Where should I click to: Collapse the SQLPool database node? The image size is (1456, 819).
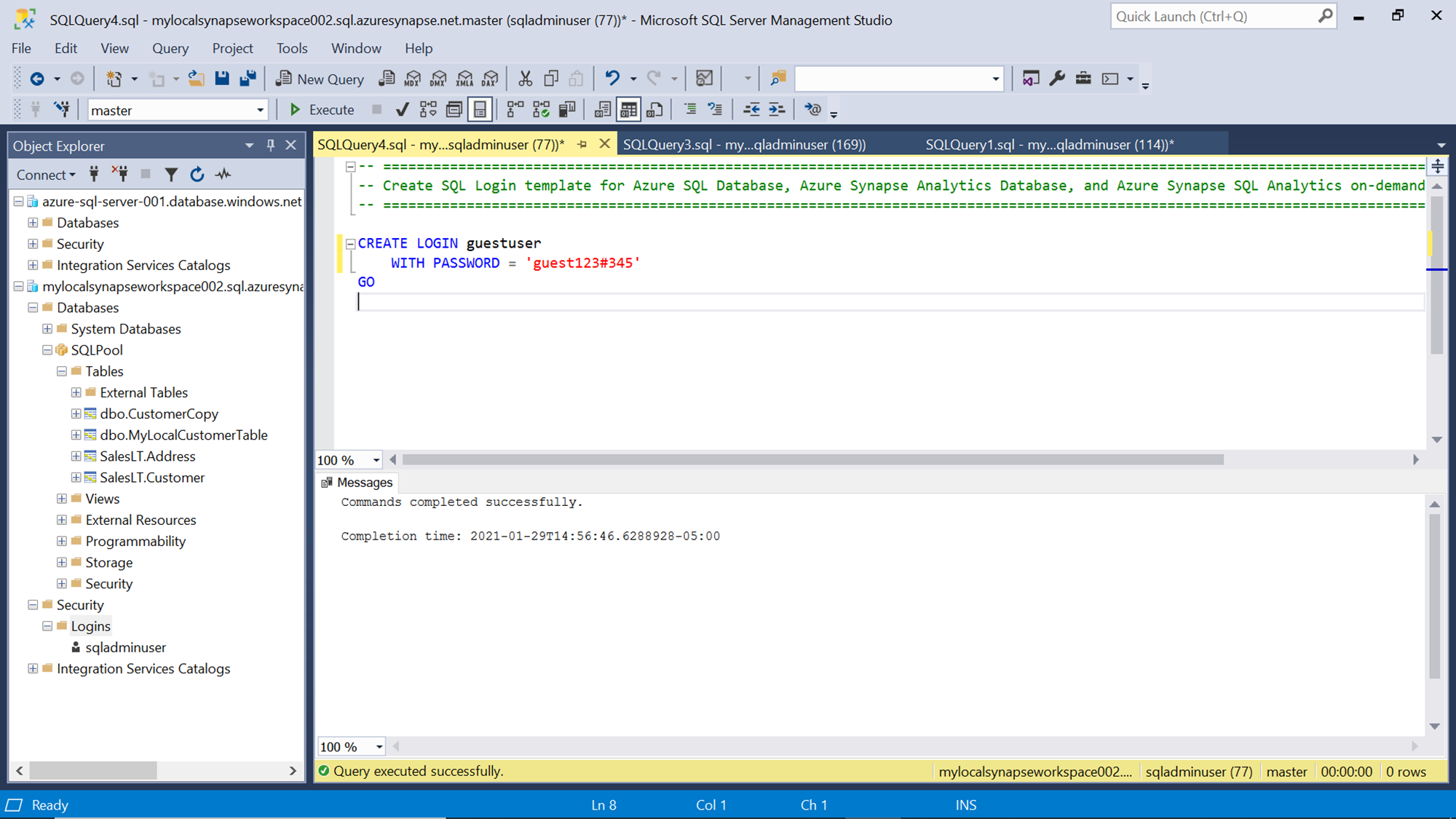point(47,350)
